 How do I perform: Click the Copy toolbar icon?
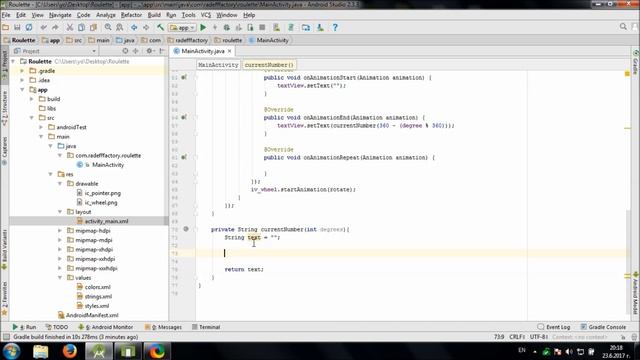82,27
